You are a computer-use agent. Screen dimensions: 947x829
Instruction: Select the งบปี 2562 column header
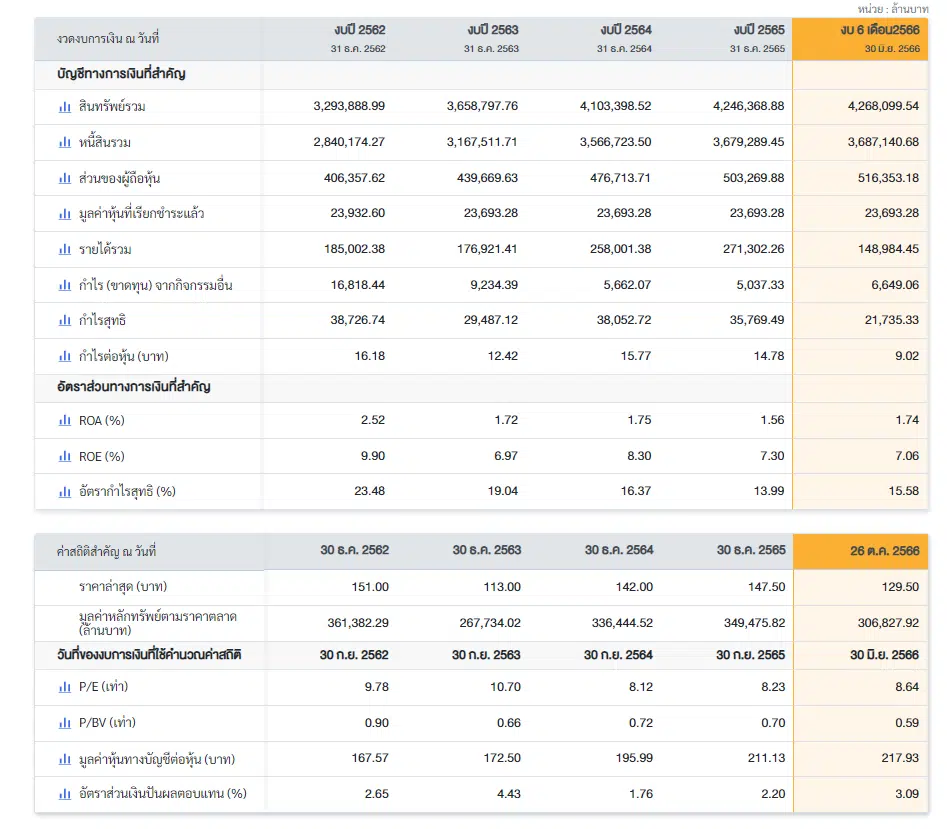pos(358,39)
